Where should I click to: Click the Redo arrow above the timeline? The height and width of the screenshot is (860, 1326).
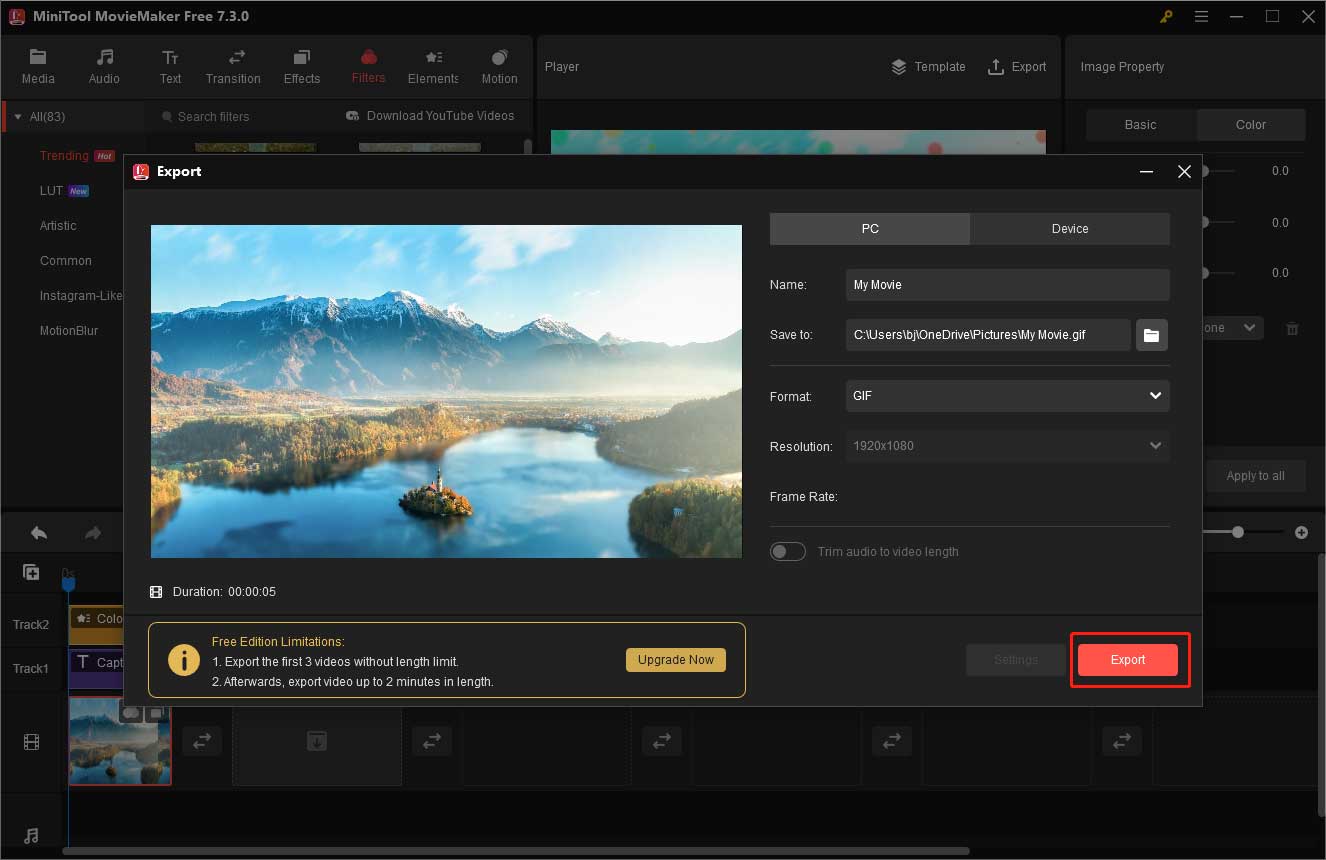tap(93, 533)
